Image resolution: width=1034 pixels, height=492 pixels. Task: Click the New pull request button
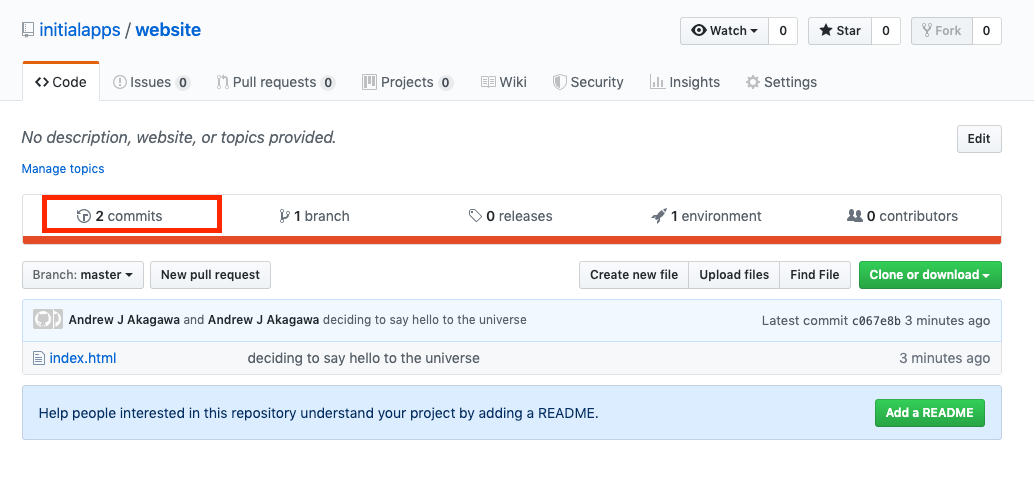point(210,275)
